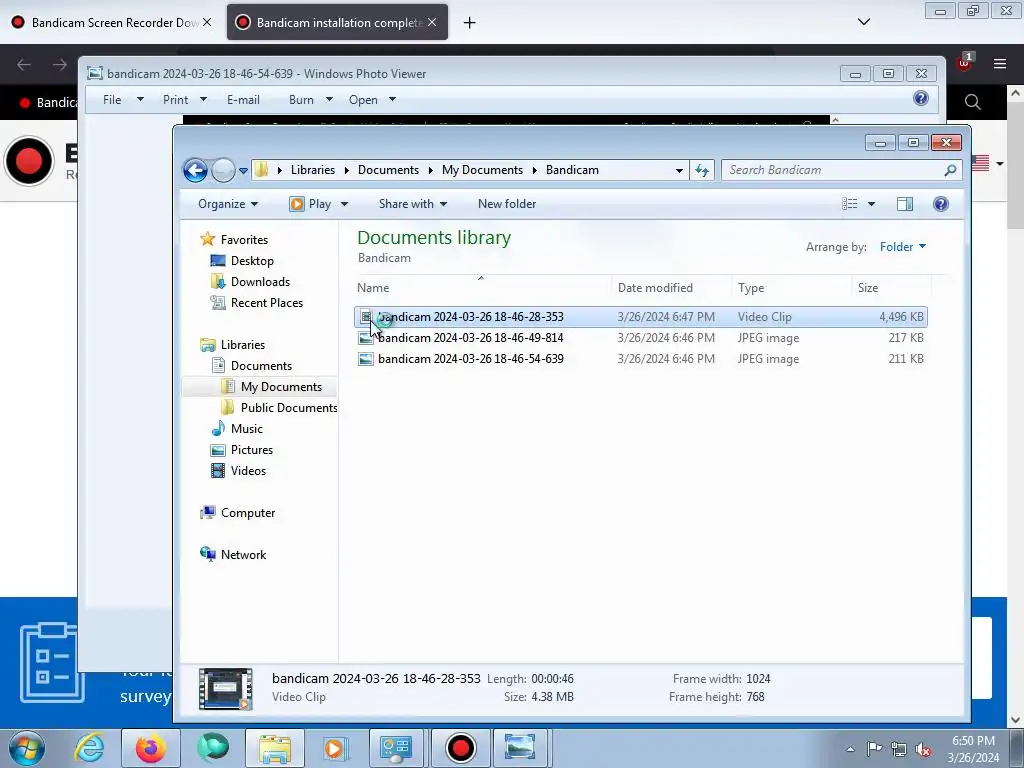Open Photo Viewer Burn menu
Viewport: 1024px width, 768px height.
310,100
